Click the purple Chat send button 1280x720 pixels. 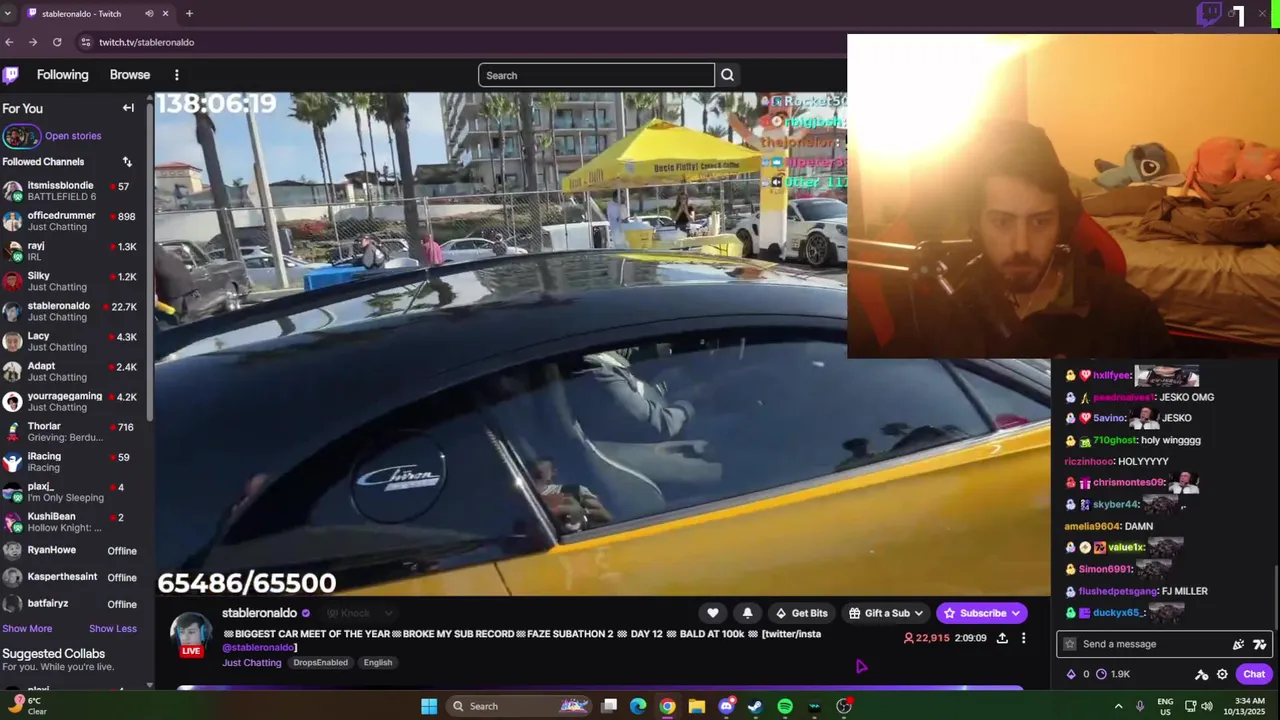1254,674
